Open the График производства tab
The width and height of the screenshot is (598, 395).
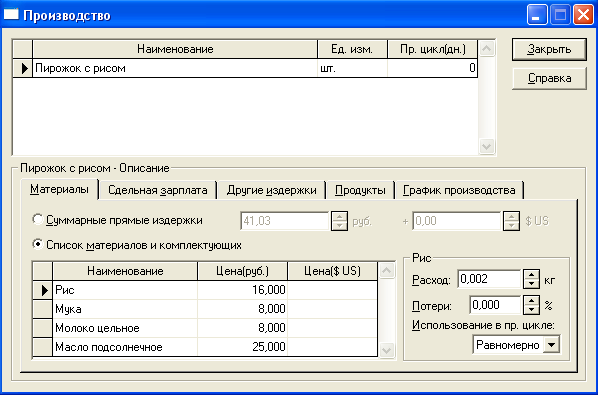coord(459,190)
